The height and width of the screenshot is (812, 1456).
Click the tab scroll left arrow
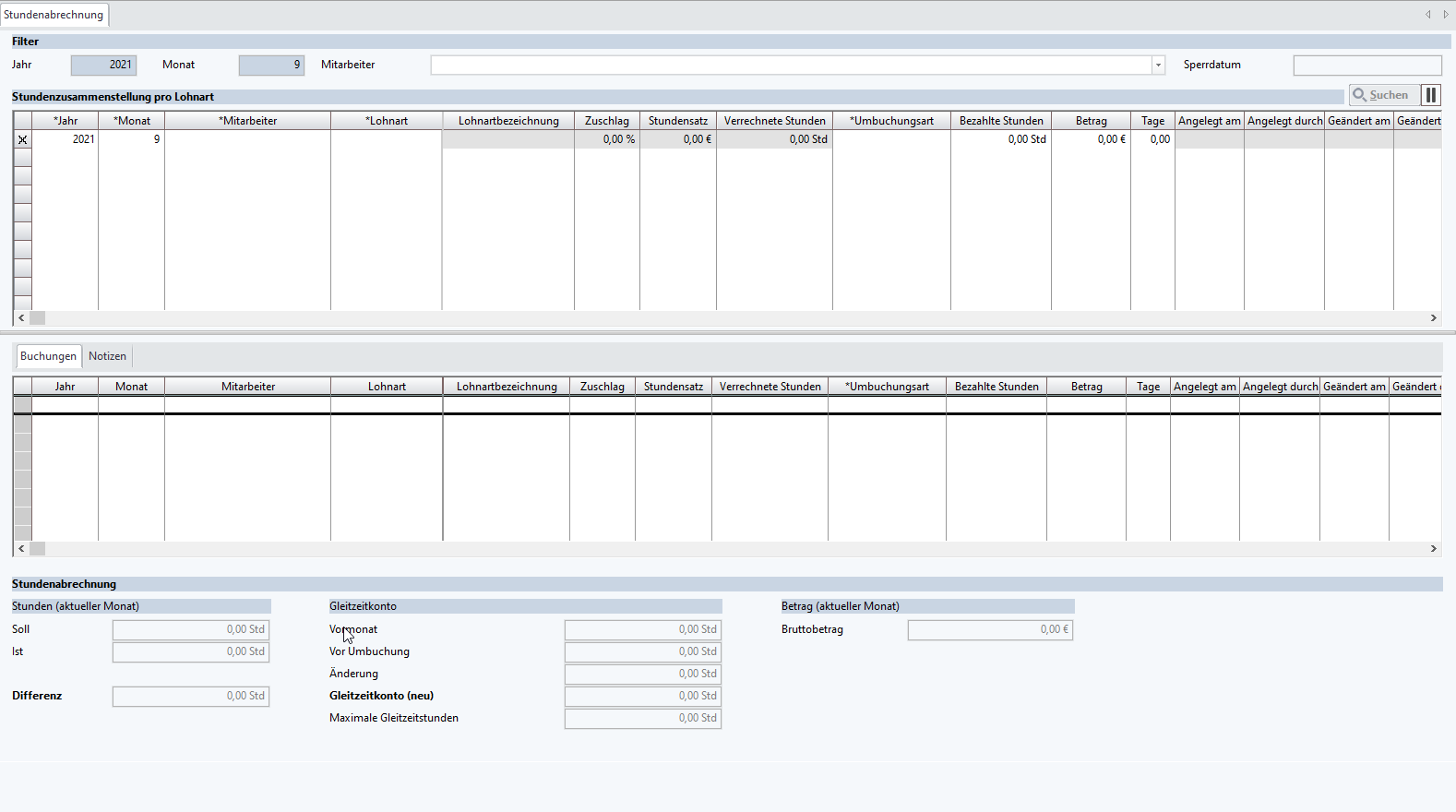click(x=1427, y=14)
